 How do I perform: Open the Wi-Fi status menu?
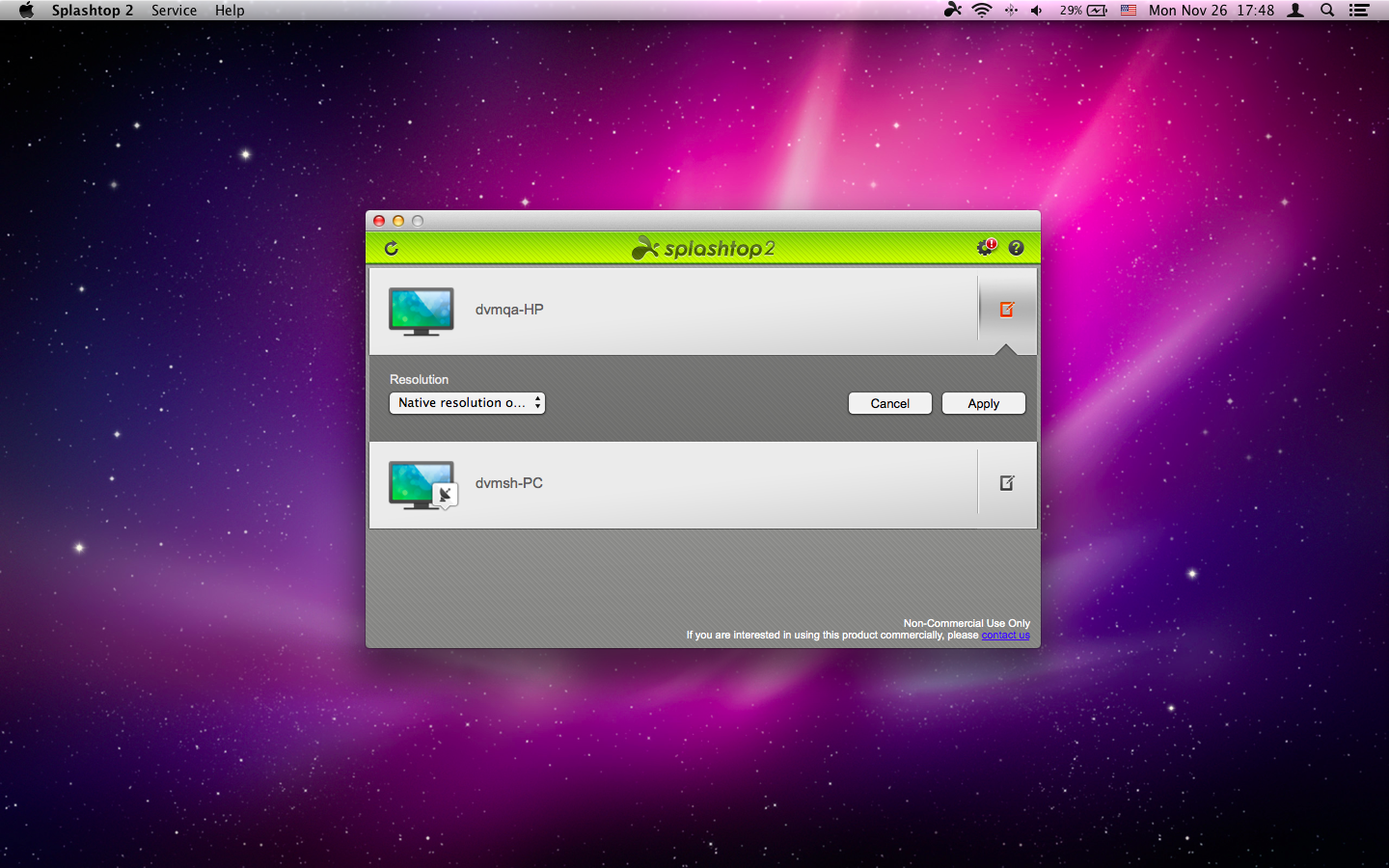[982, 11]
